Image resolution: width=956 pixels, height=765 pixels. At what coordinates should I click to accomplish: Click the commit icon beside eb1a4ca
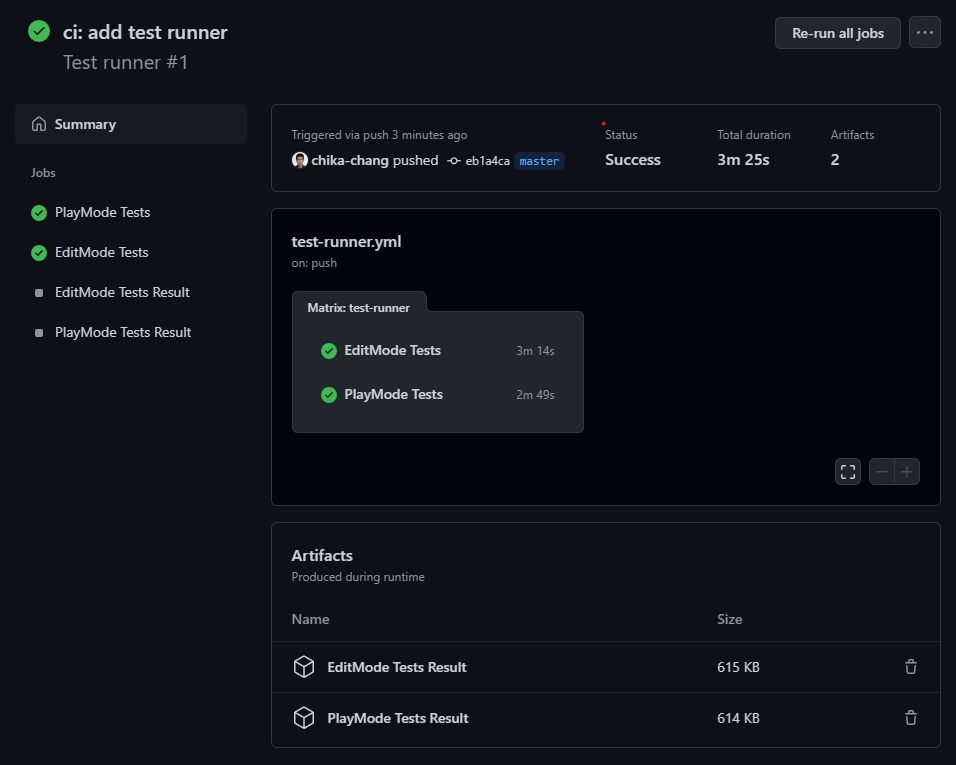tap(454, 161)
